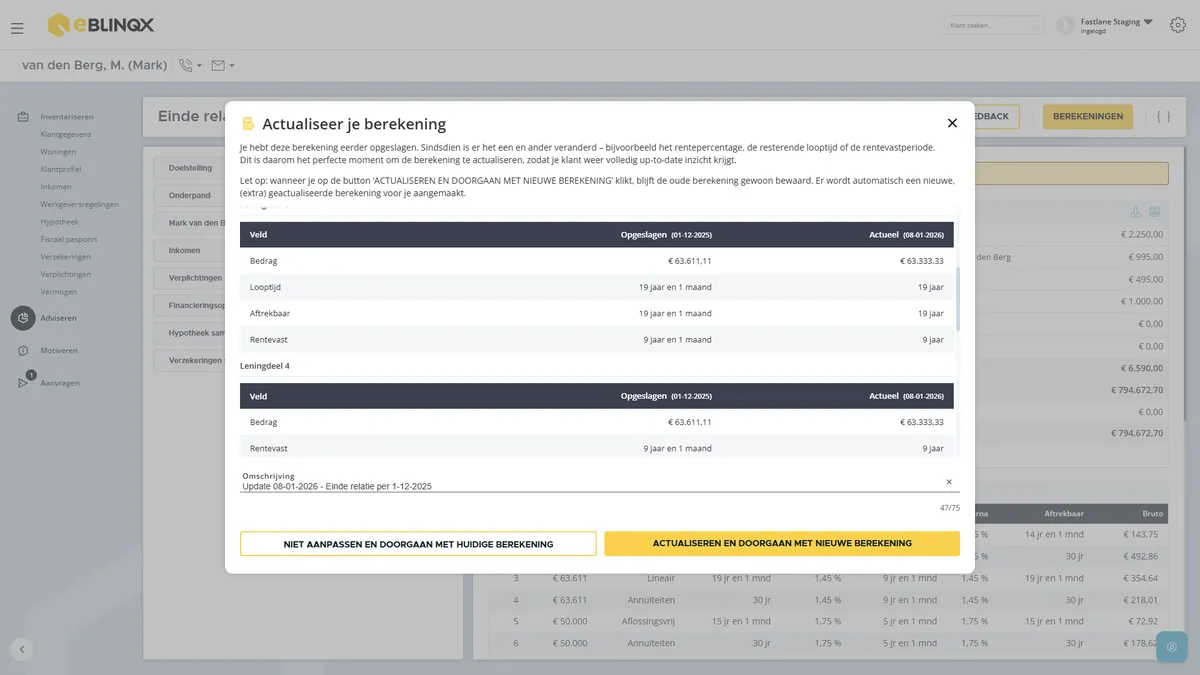Click the Inventariseren clipboard icon
Image resolution: width=1200 pixels, height=675 pixels.
click(23, 117)
